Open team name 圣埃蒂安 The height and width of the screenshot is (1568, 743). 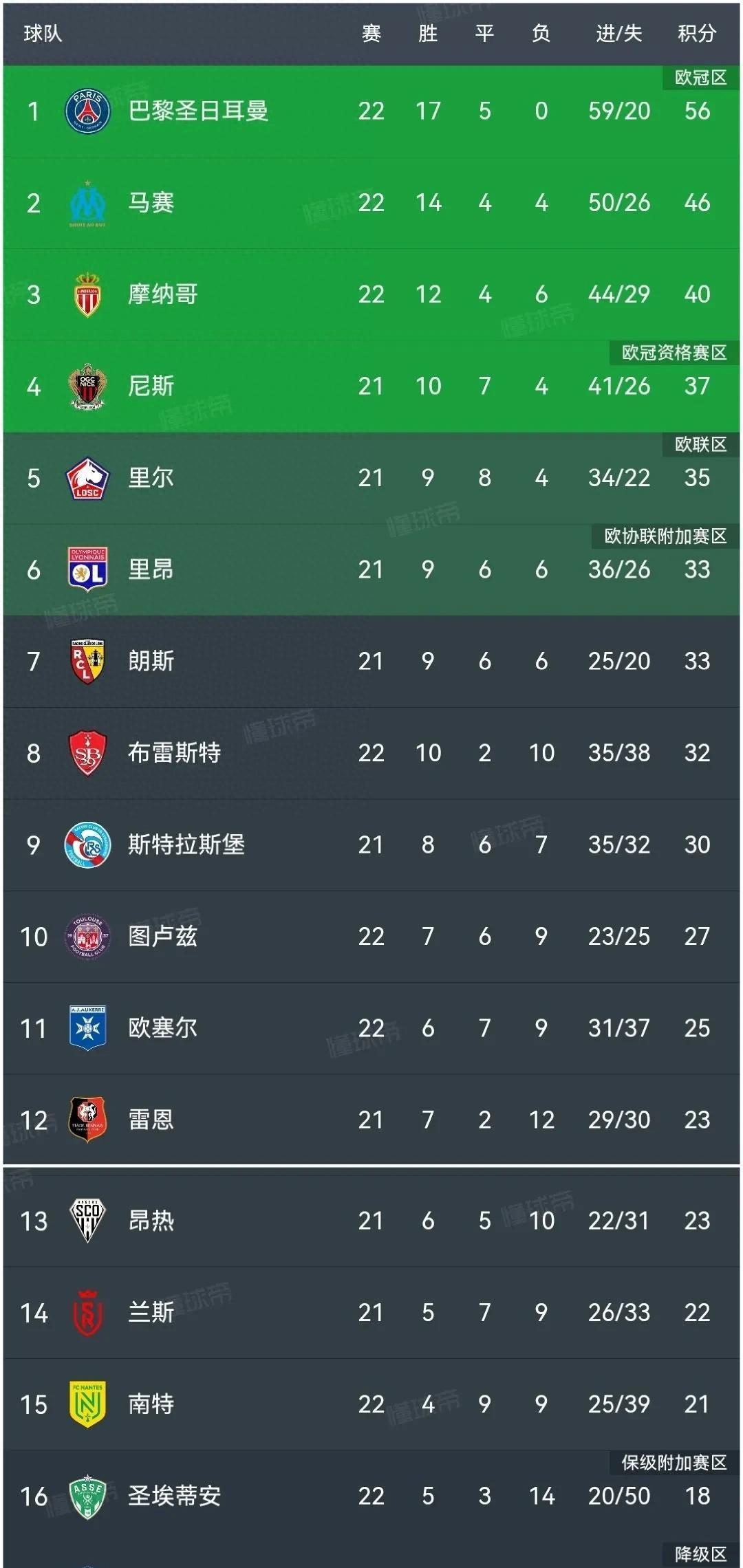tap(174, 1496)
